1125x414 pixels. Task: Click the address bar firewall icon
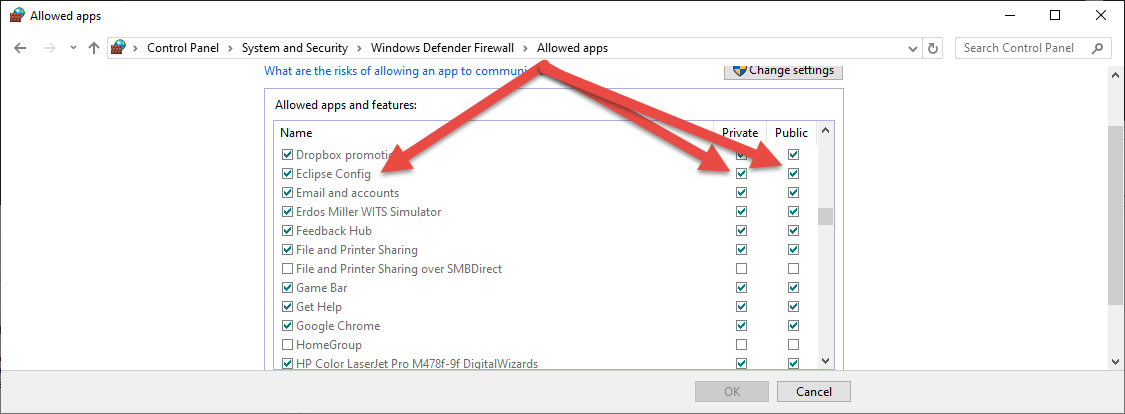coord(118,48)
